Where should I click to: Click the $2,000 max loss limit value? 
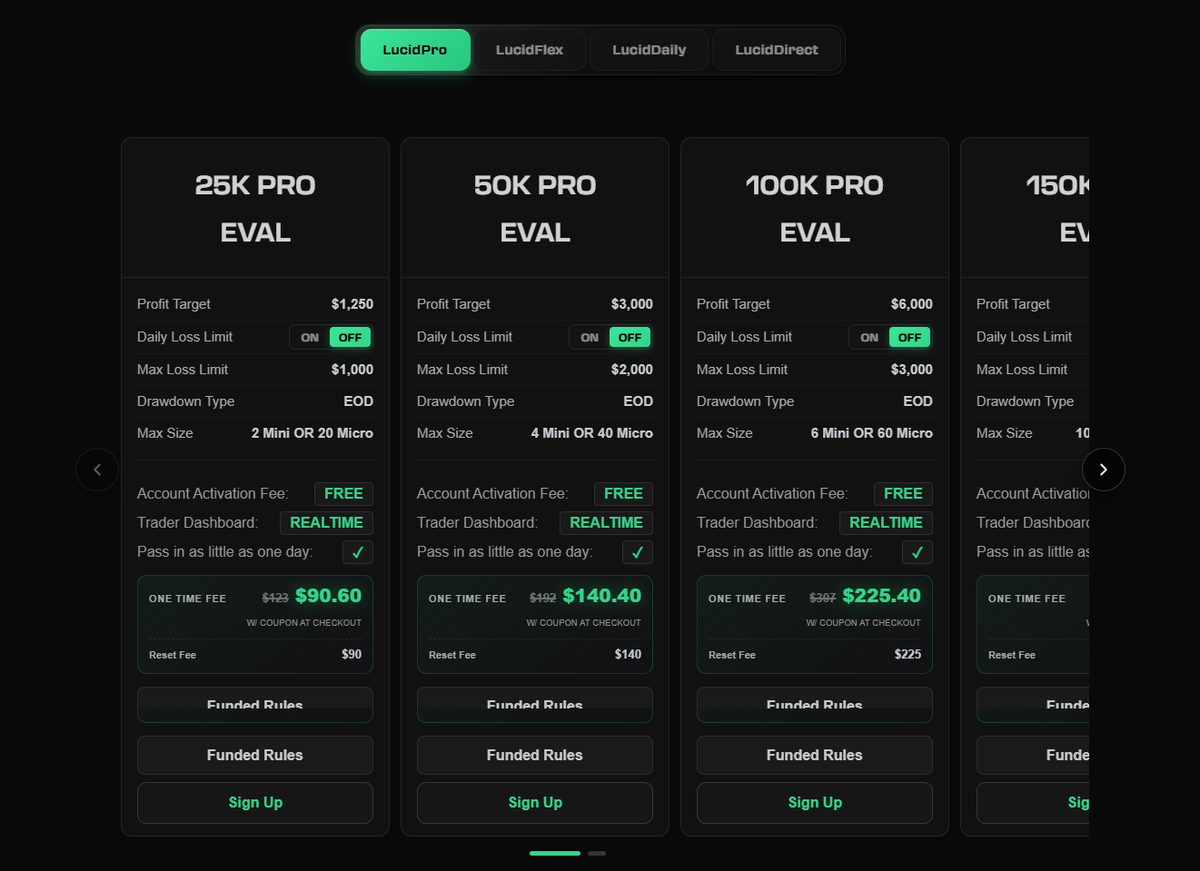click(x=632, y=369)
